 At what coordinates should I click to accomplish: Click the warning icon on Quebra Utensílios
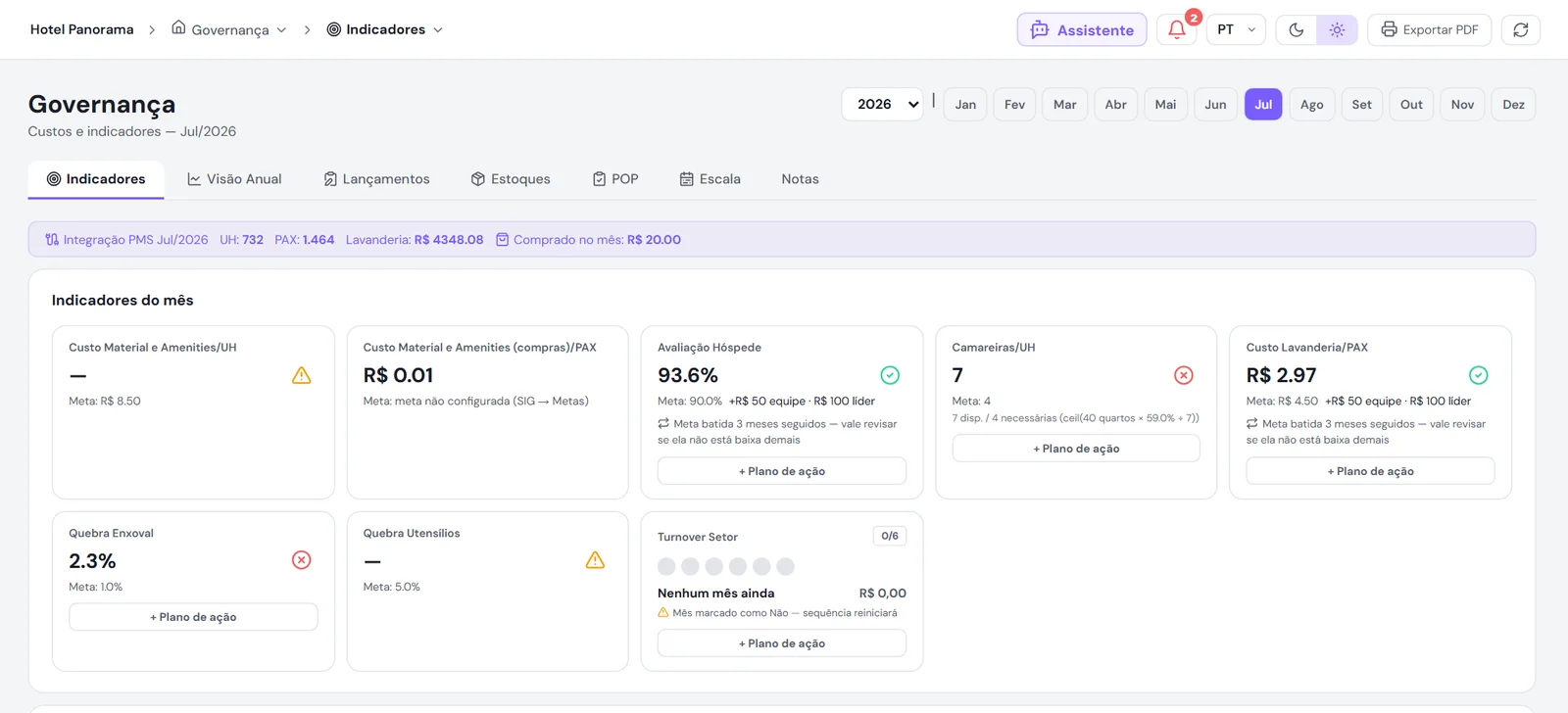point(595,560)
